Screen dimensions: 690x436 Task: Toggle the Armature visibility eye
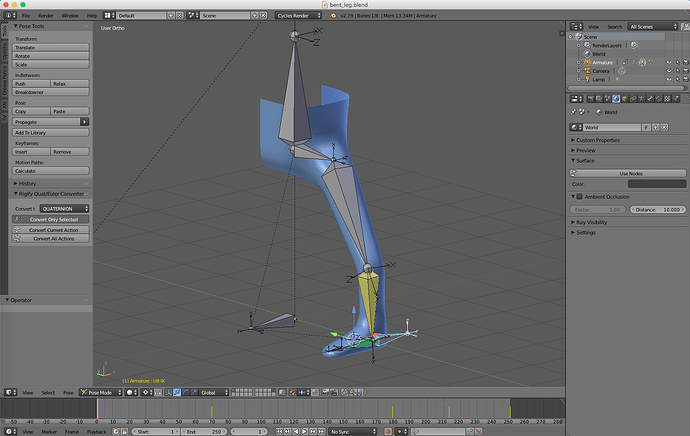[x=669, y=62]
